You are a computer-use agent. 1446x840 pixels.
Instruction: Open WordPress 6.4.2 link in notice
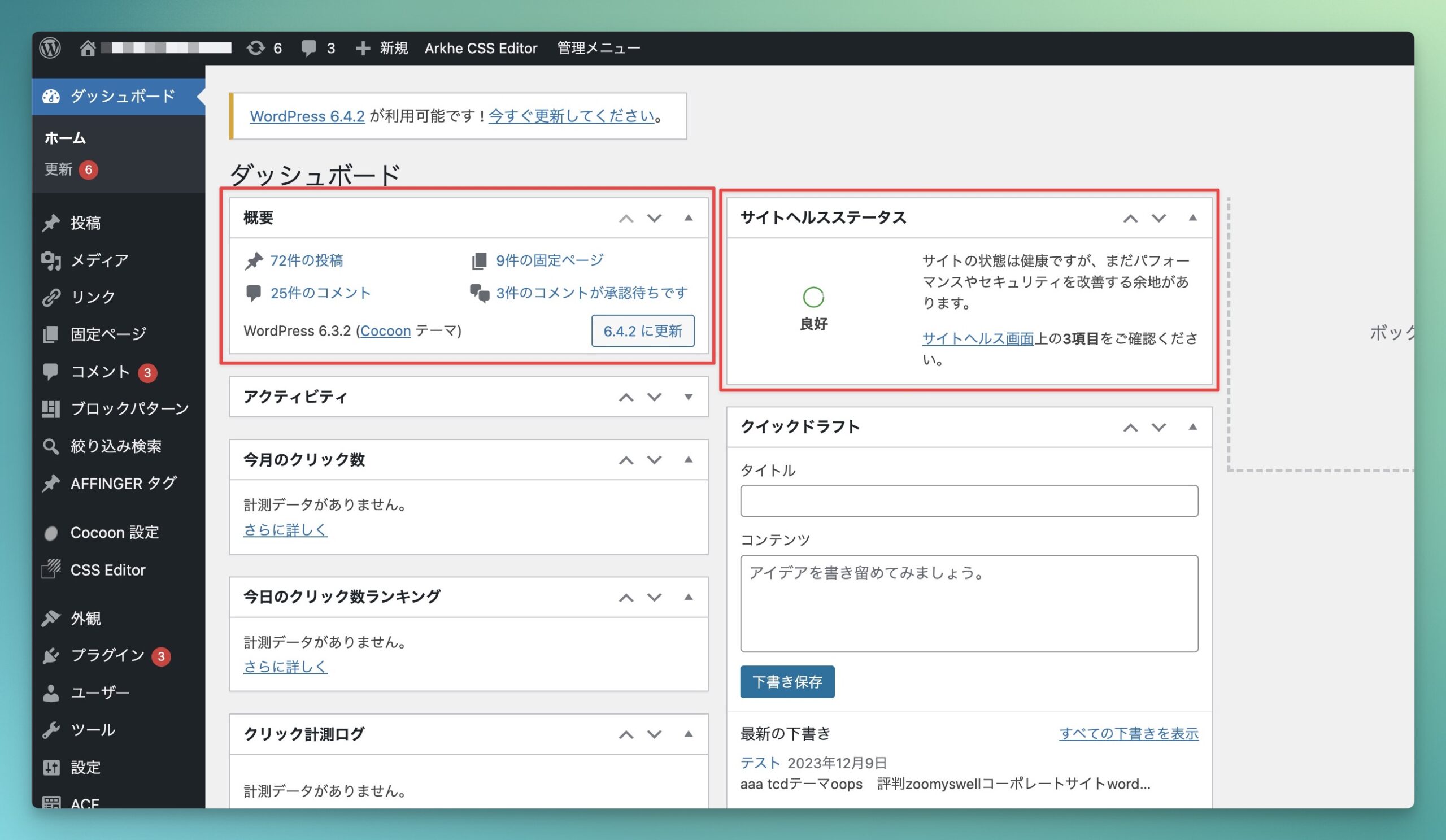pos(307,116)
